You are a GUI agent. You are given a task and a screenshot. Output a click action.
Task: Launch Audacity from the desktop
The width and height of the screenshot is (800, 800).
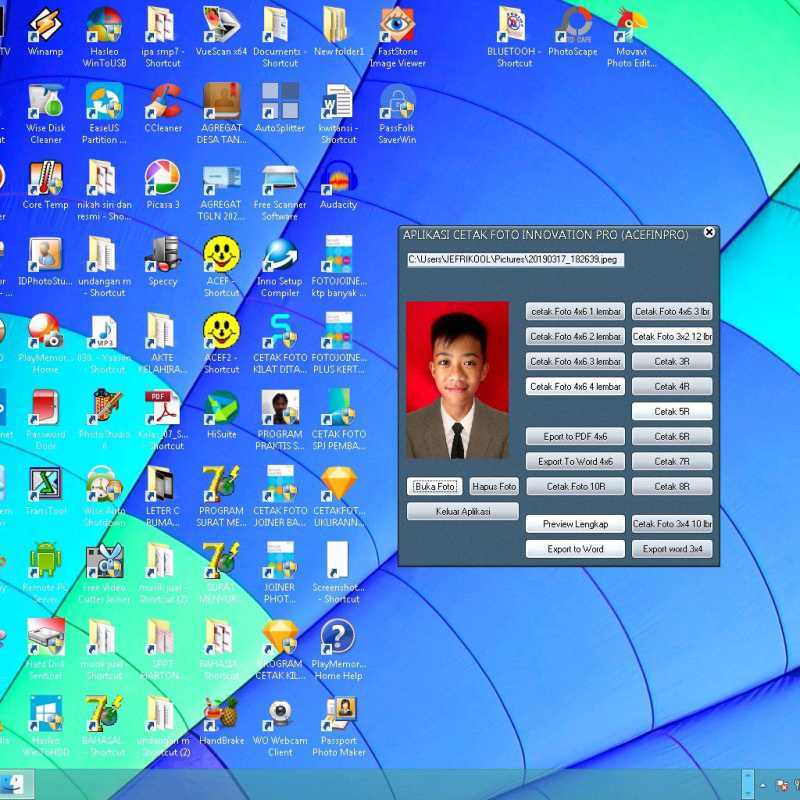(x=338, y=182)
